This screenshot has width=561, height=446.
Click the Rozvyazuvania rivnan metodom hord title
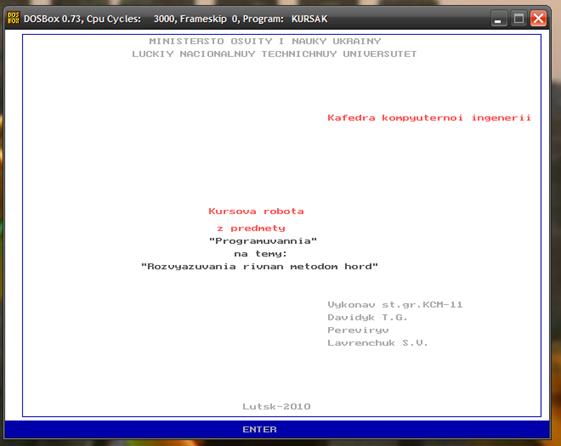click(259, 266)
